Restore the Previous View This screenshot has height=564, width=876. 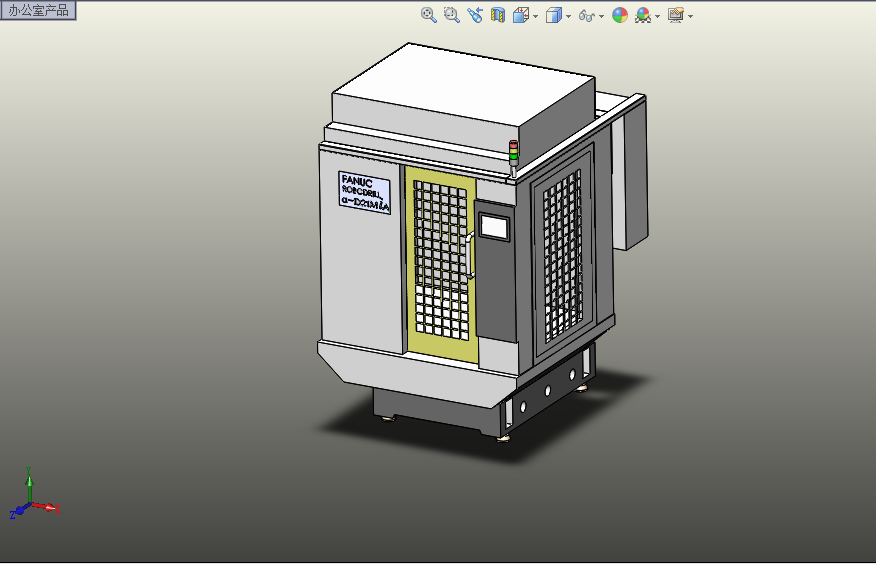click(x=475, y=15)
